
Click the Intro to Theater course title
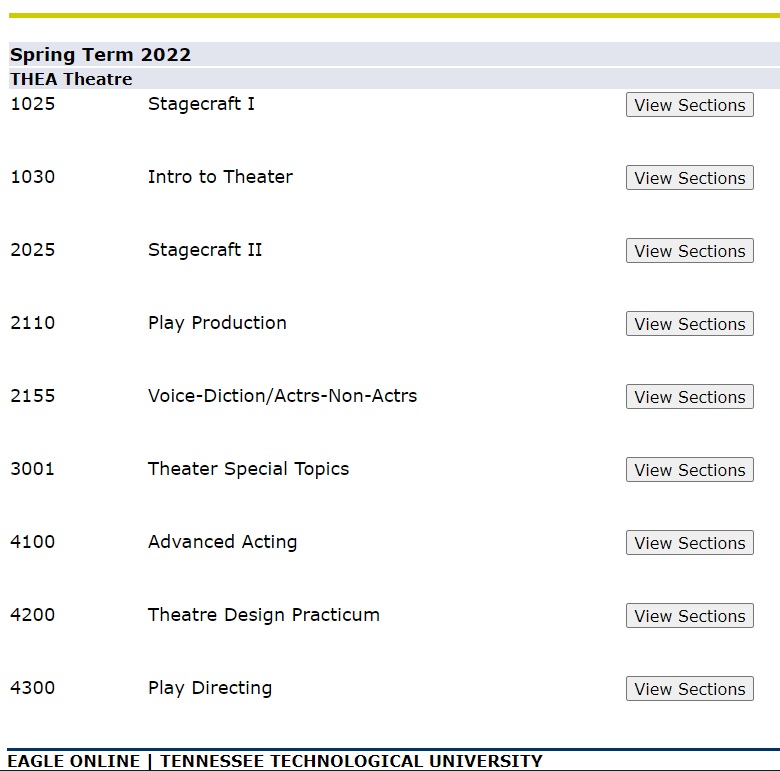point(220,177)
